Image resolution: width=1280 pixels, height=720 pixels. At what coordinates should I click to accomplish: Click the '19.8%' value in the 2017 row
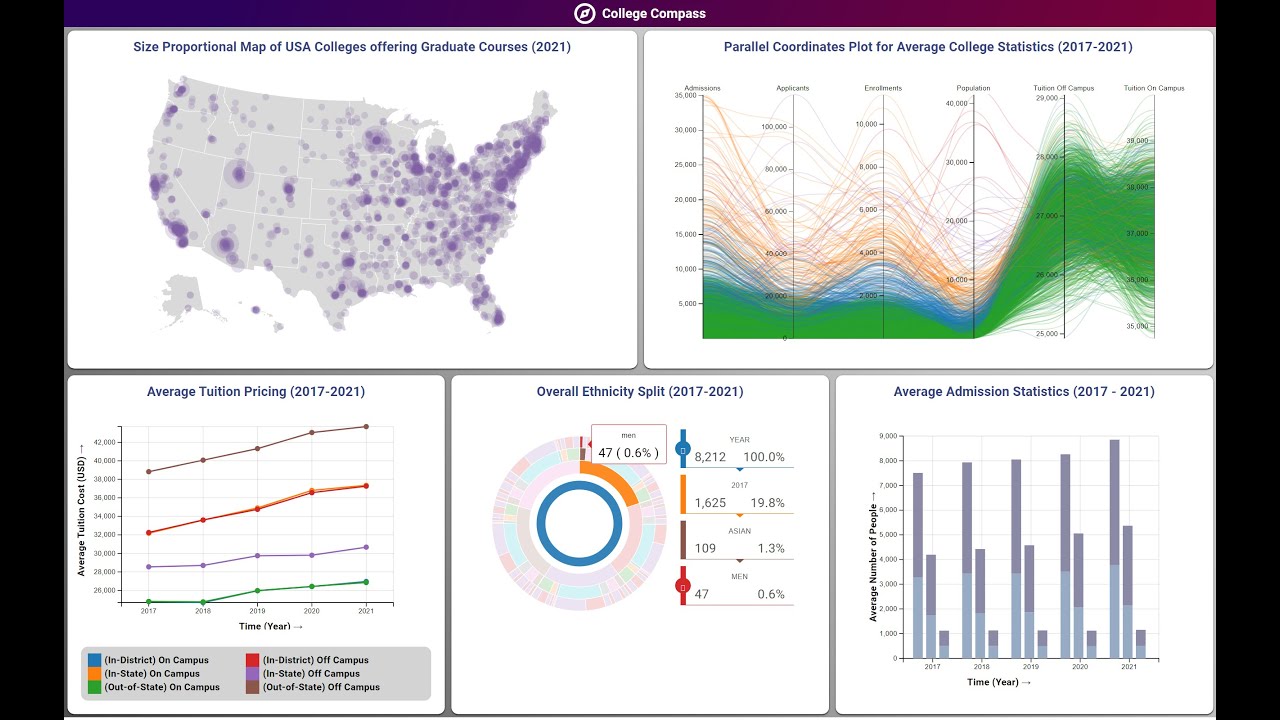pos(767,503)
